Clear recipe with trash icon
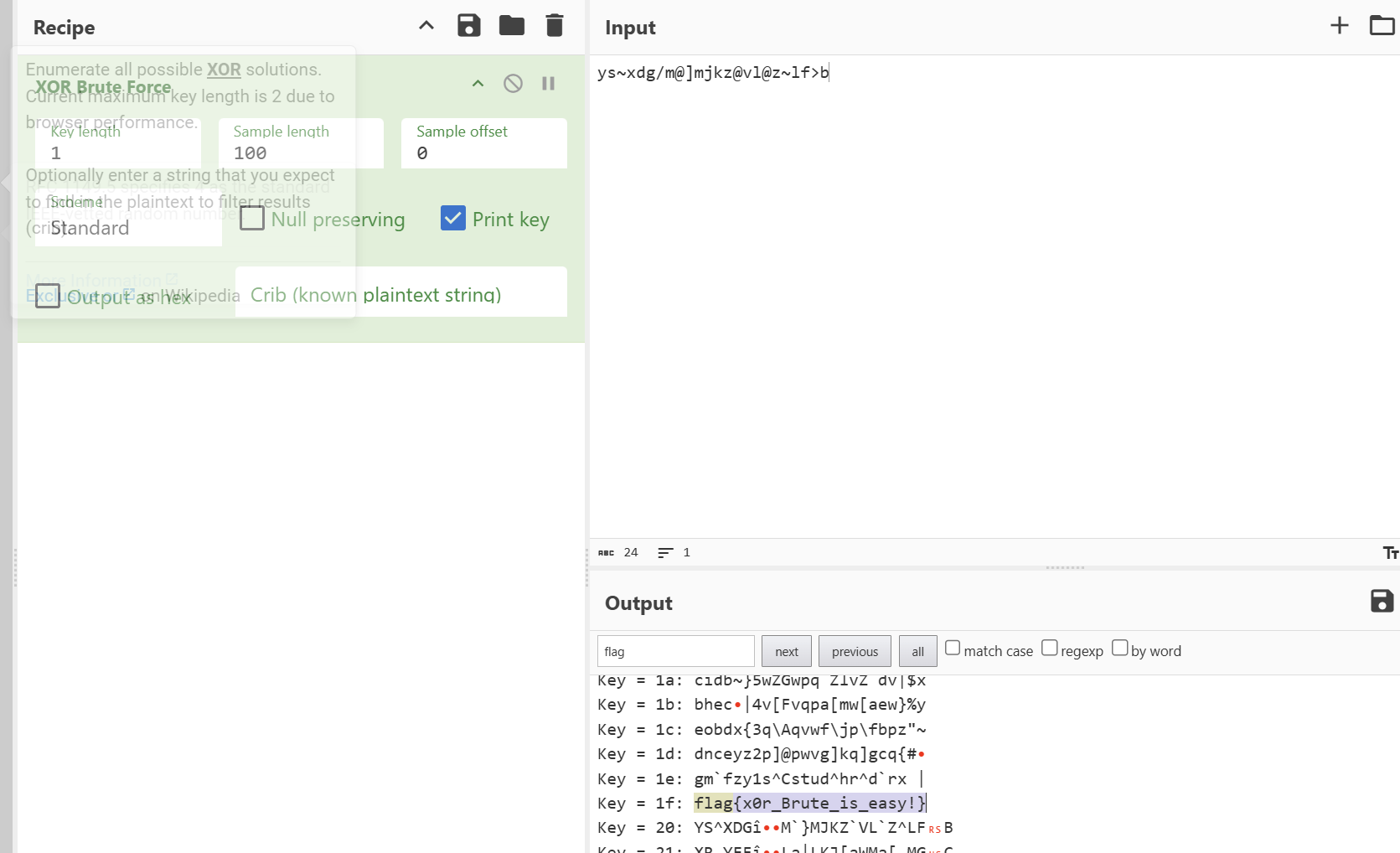Screen dimensions: 1400x853 point(554,26)
